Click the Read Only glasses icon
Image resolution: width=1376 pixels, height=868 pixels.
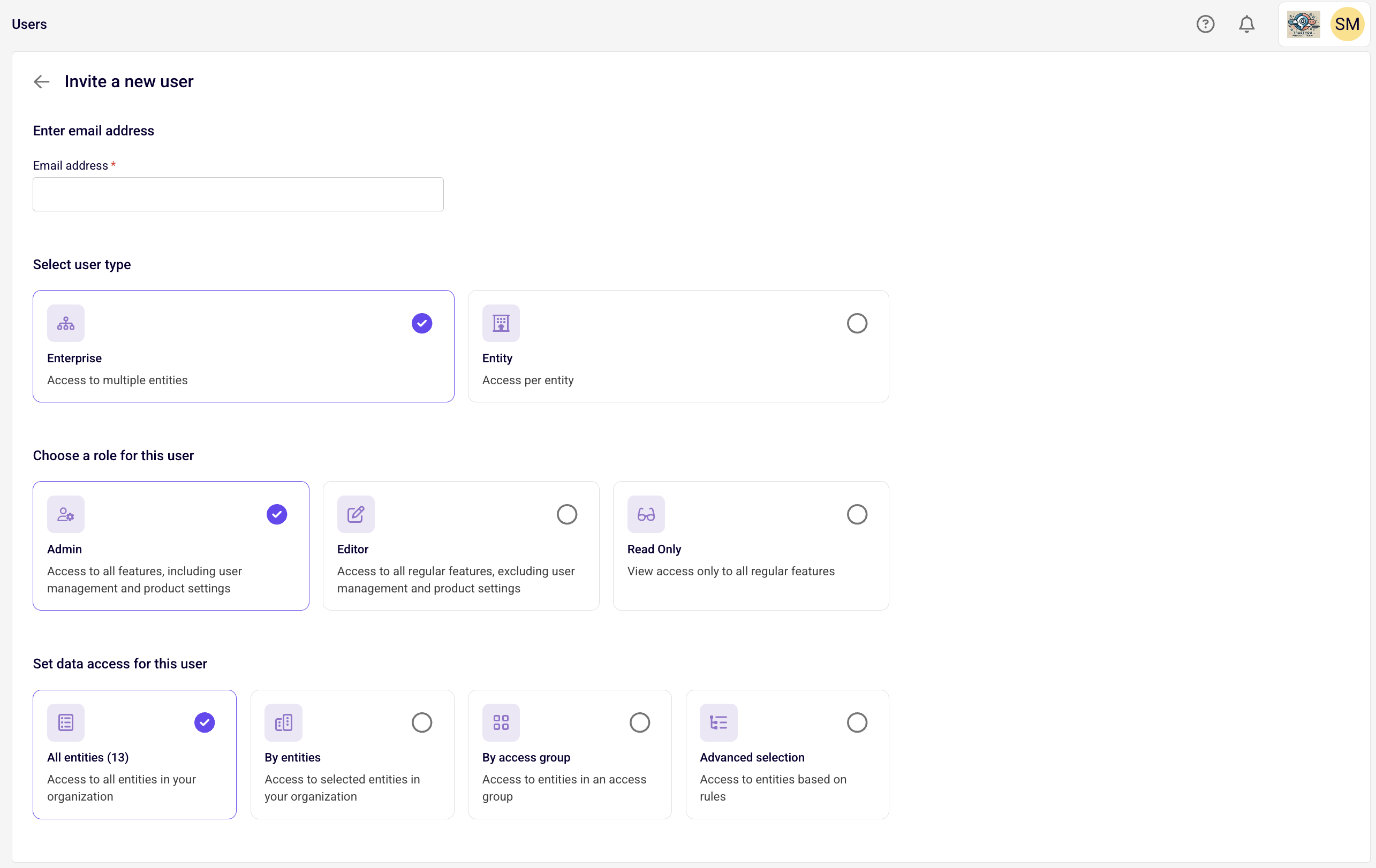(x=646, y=514)
